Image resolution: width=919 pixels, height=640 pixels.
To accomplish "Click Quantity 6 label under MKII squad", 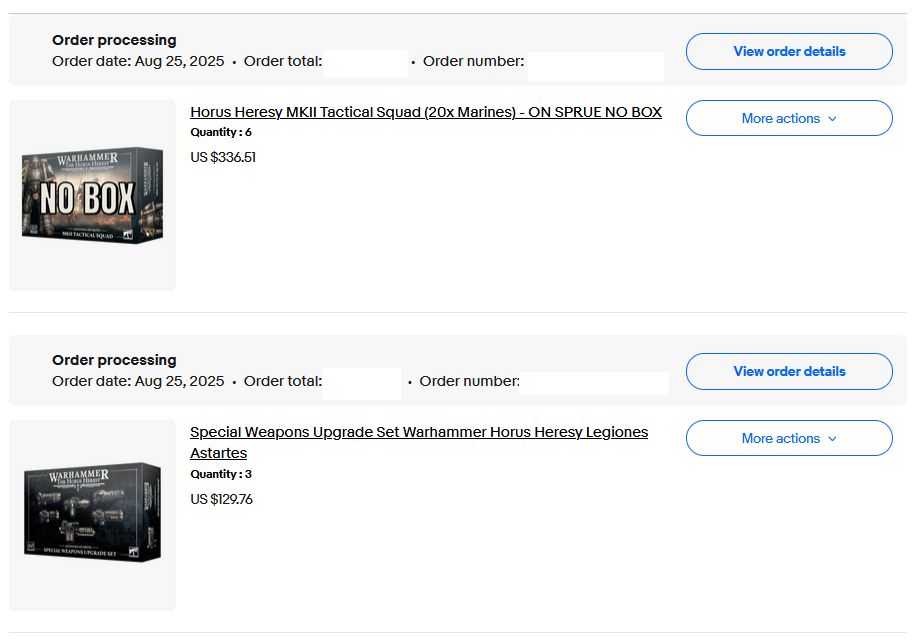I will tap(221, 132).
